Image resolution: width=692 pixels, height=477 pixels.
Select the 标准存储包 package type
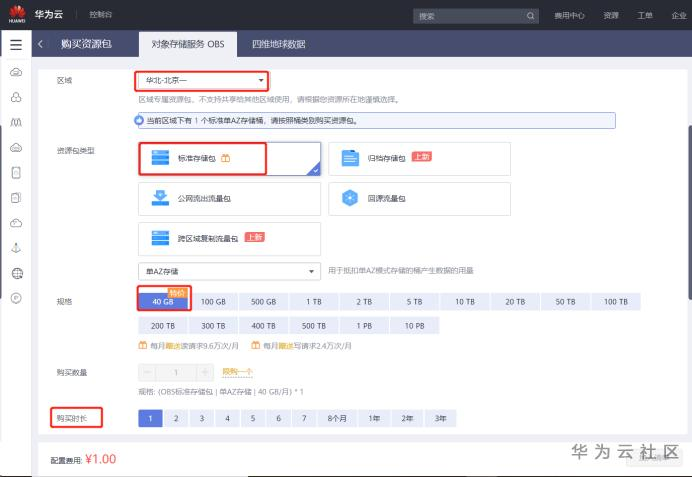[229, 158]
